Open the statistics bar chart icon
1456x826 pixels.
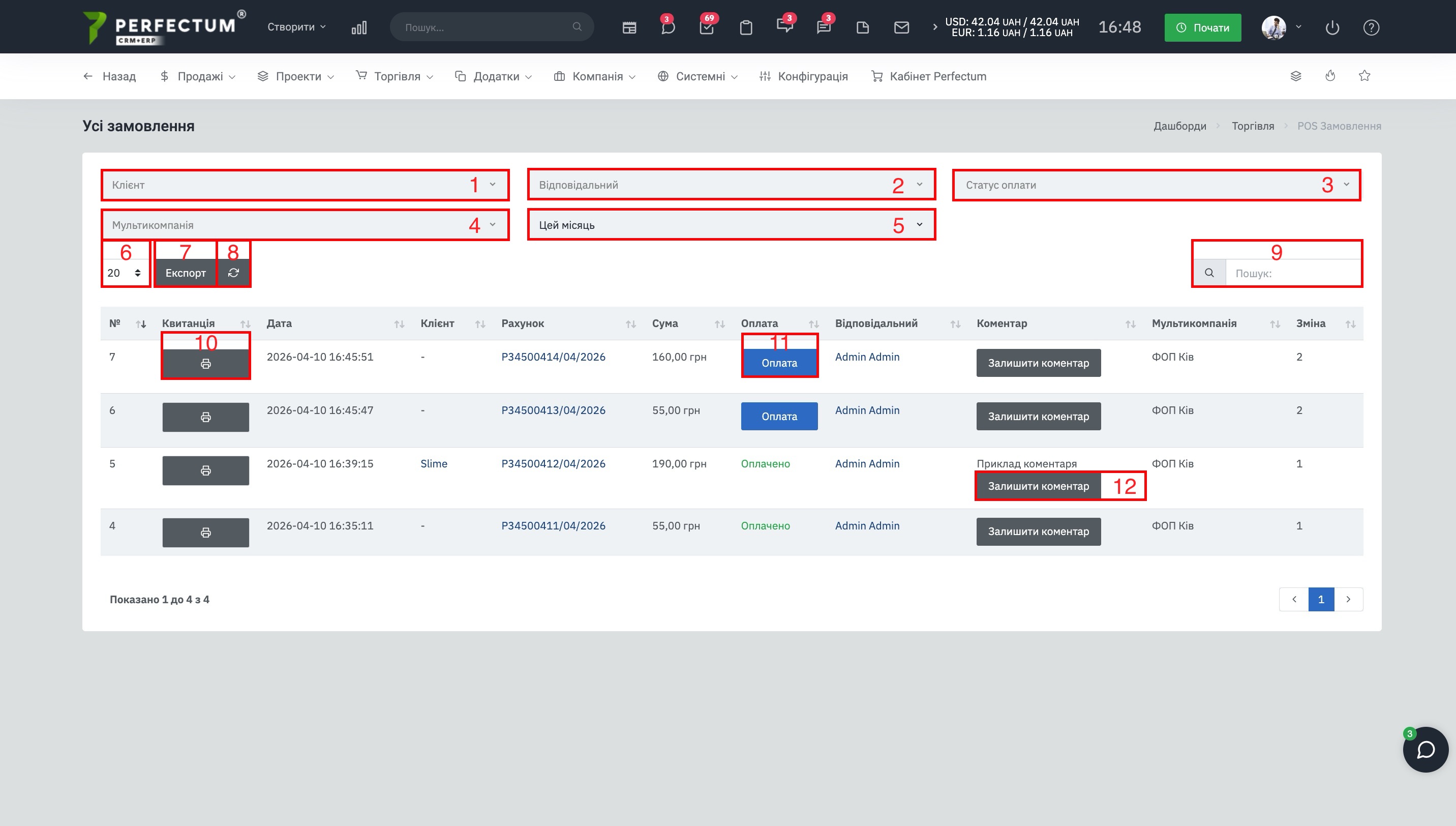359,27
